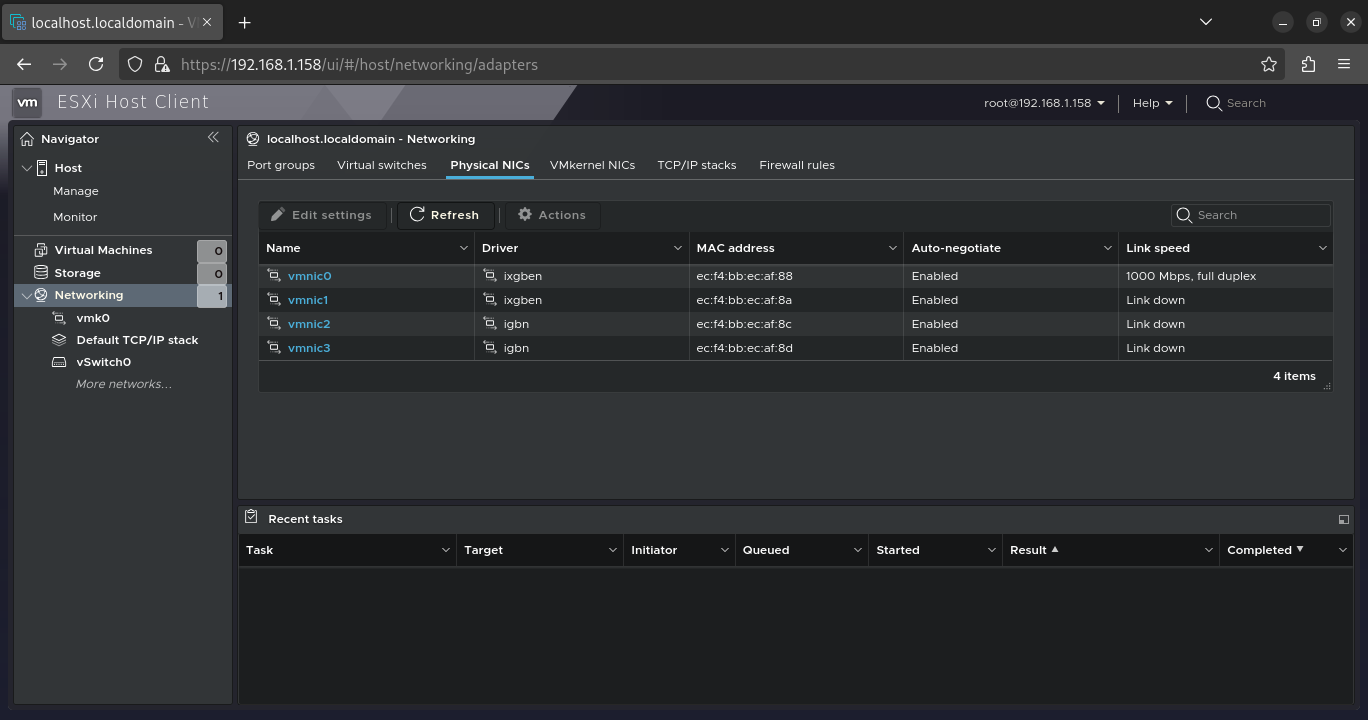This screenshot has height=720, width=1368.
Task: Click the Edit settings button
Action: (321, 215)
